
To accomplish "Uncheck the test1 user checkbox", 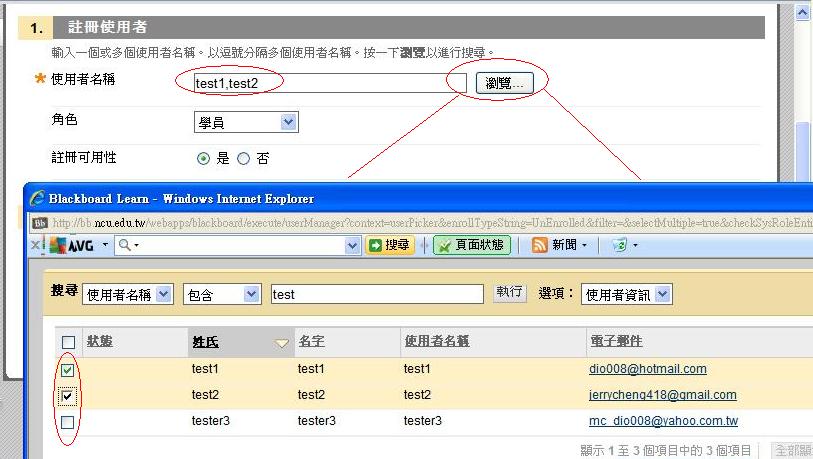I will [68, 370].
